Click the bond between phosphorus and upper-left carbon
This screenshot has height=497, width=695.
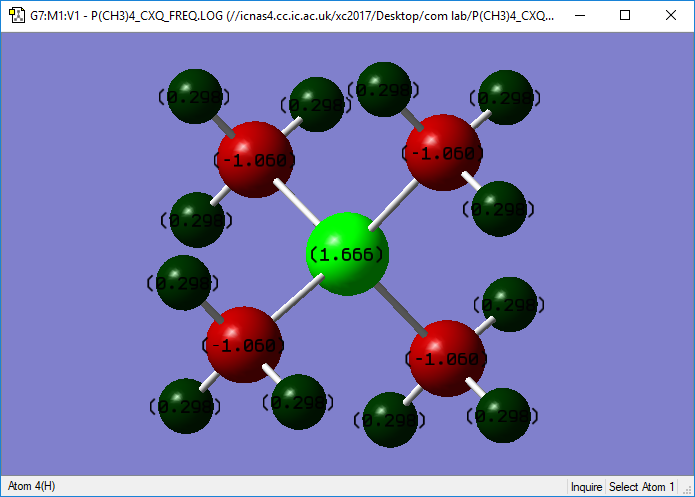coord(297,202)
